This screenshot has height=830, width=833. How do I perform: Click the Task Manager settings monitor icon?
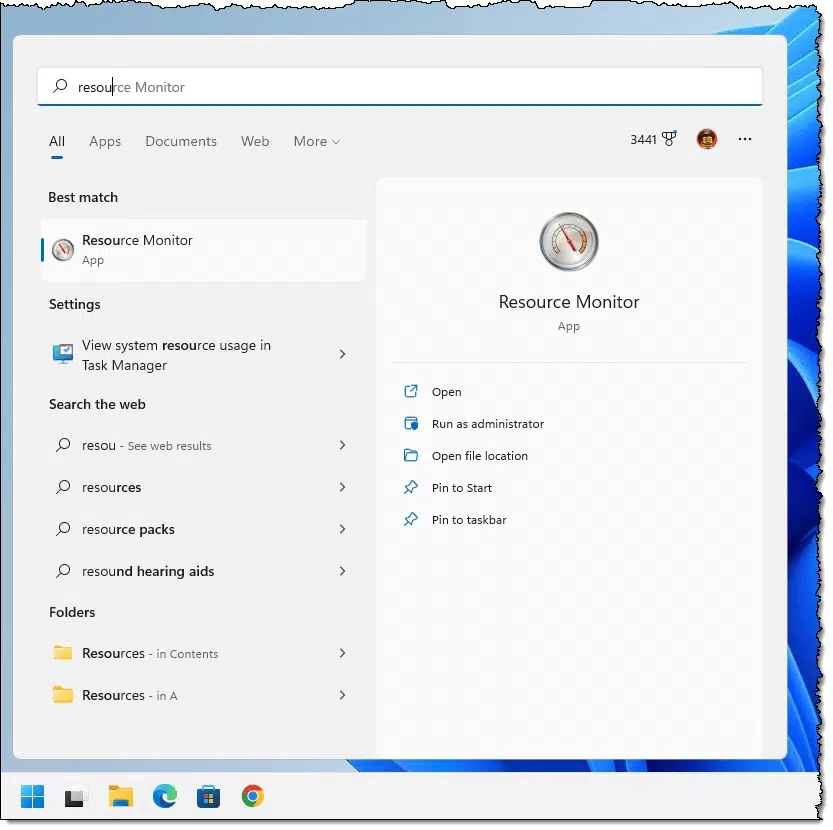point(63,354)
